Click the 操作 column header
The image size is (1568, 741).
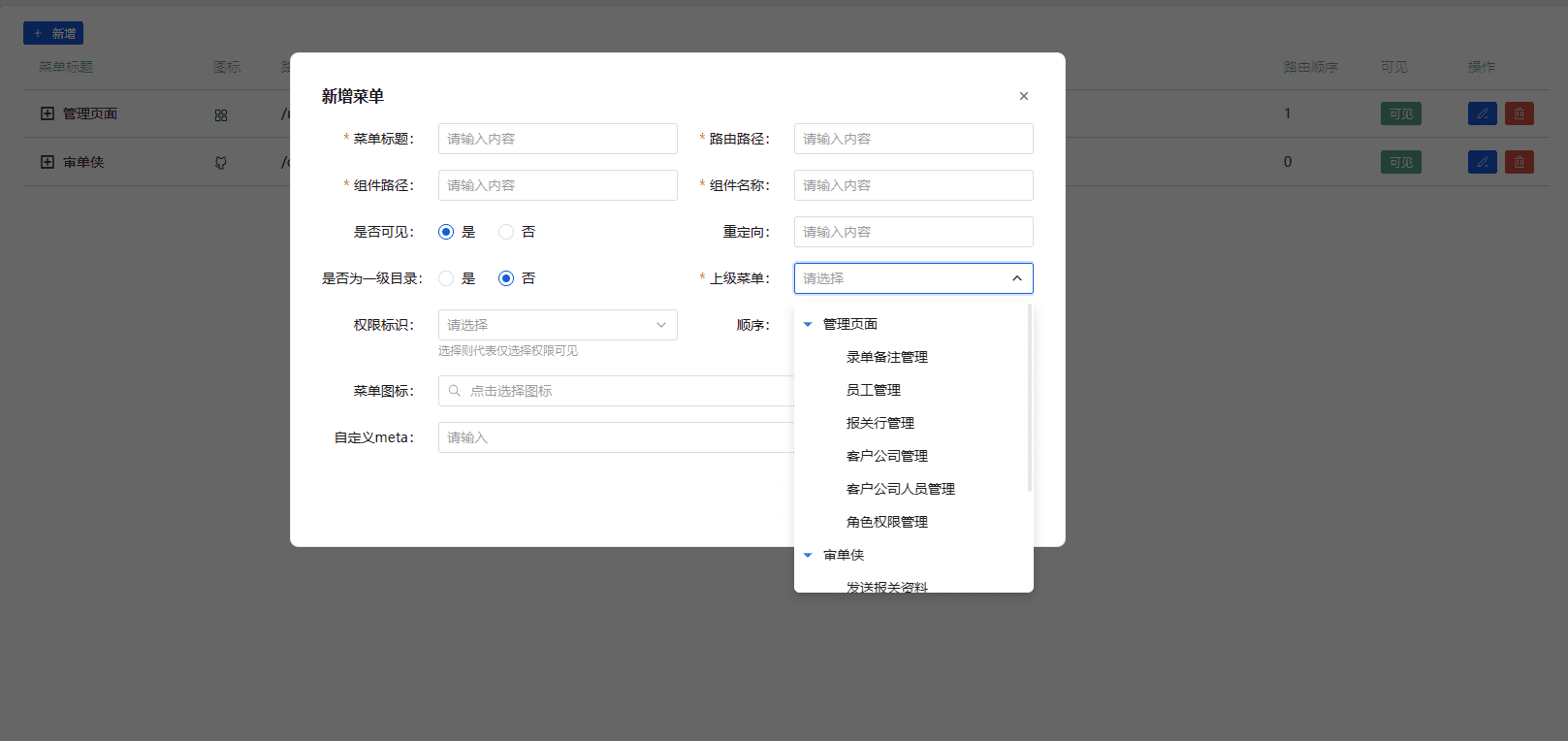(x=1482, y=67)
